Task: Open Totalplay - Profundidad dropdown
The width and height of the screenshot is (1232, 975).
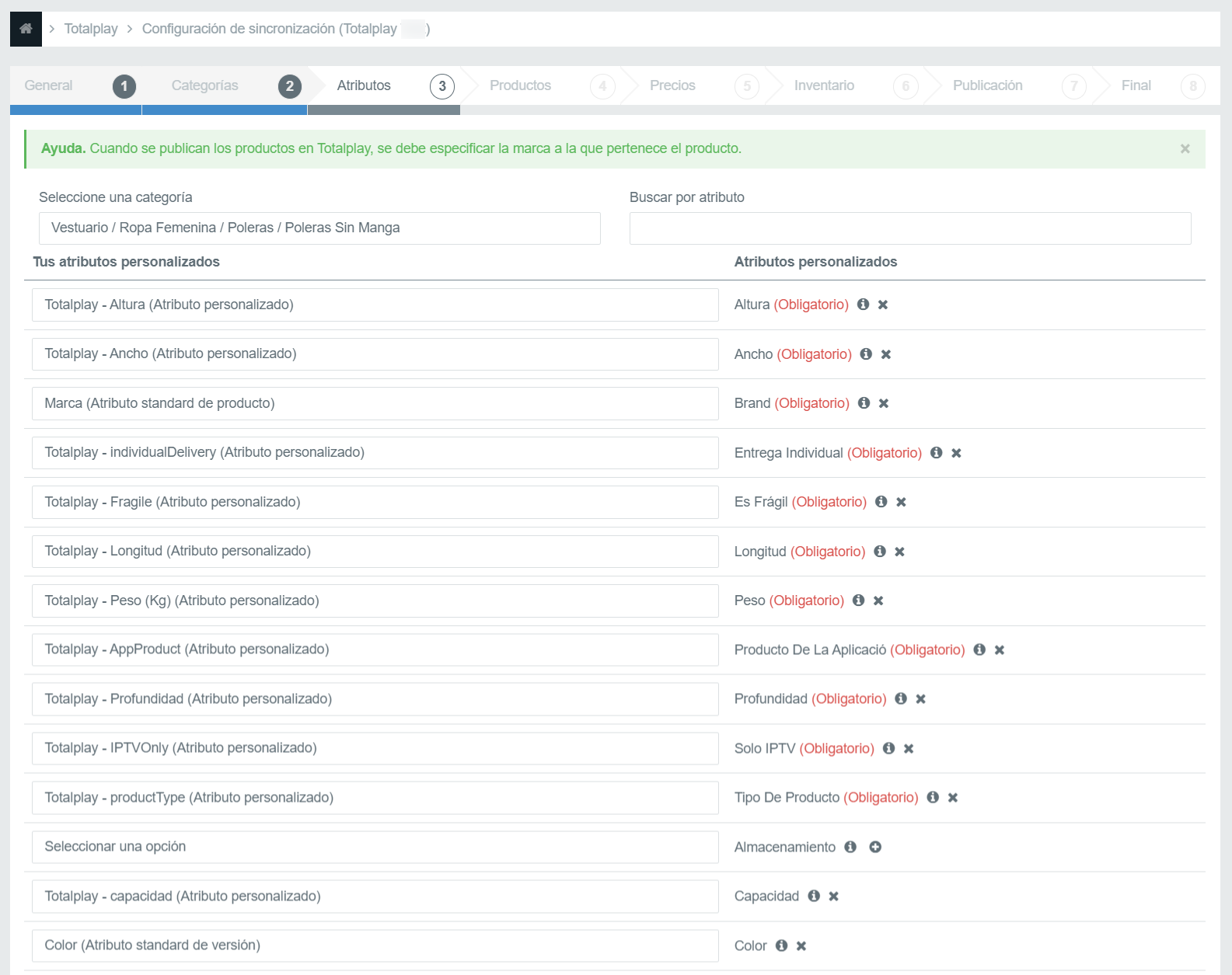Action: (375, 699)
